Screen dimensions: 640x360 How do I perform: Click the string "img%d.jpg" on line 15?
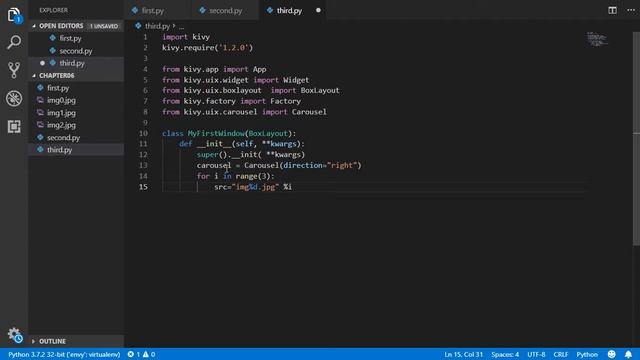(x=256, y=187)
